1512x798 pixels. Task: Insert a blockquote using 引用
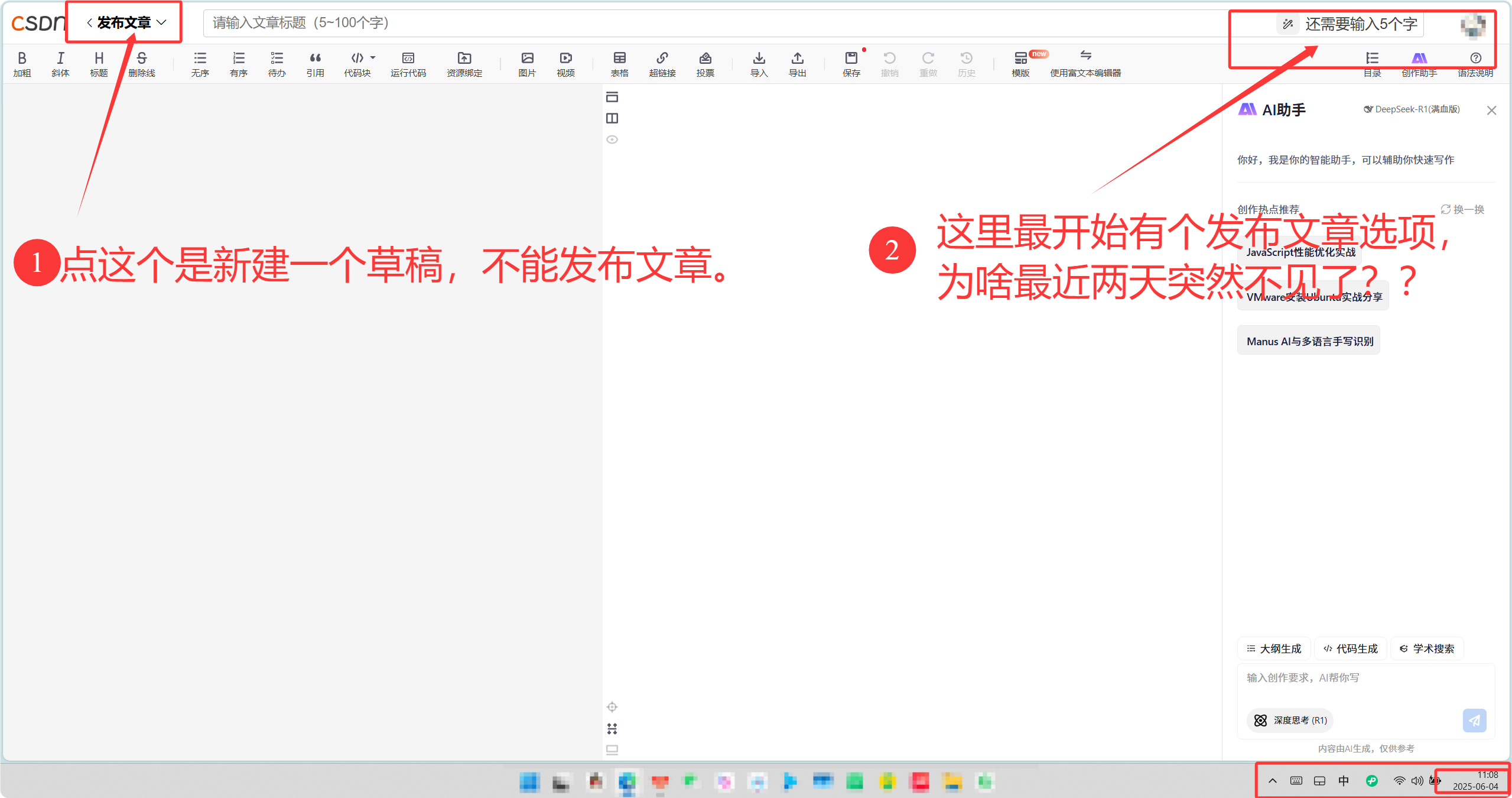316,63
